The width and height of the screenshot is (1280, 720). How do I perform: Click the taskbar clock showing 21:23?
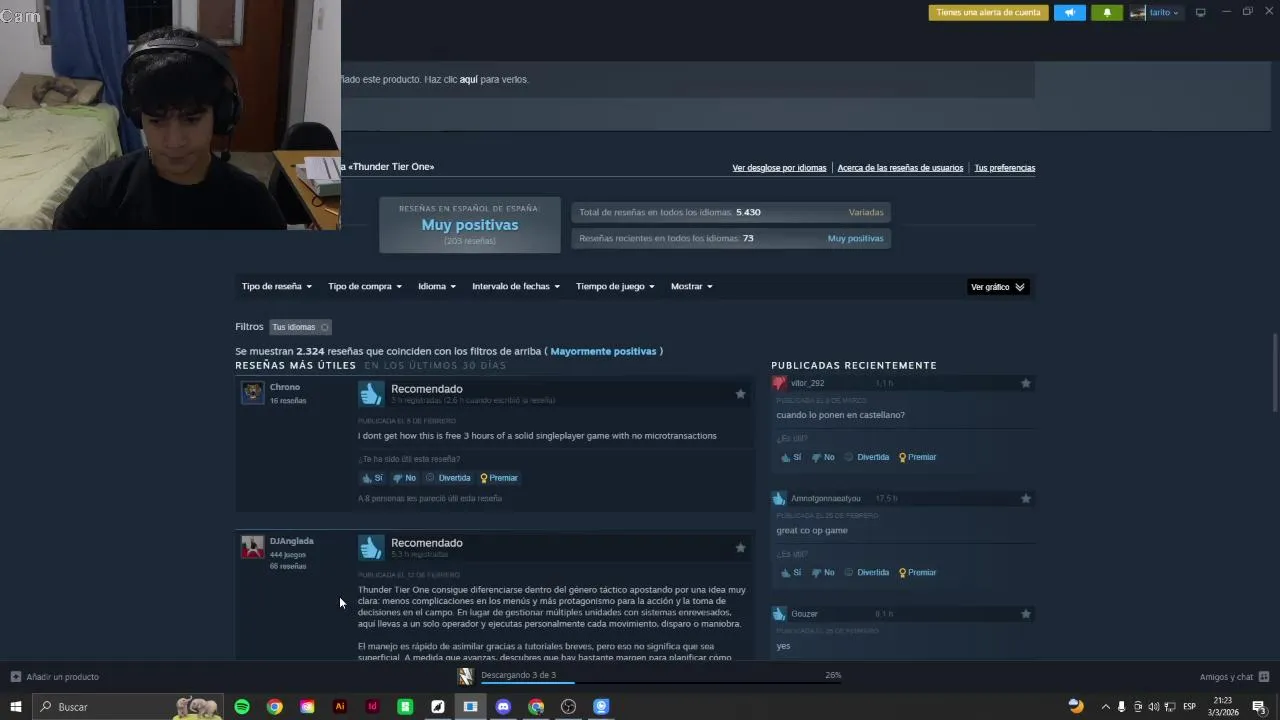pos(1222,707)
